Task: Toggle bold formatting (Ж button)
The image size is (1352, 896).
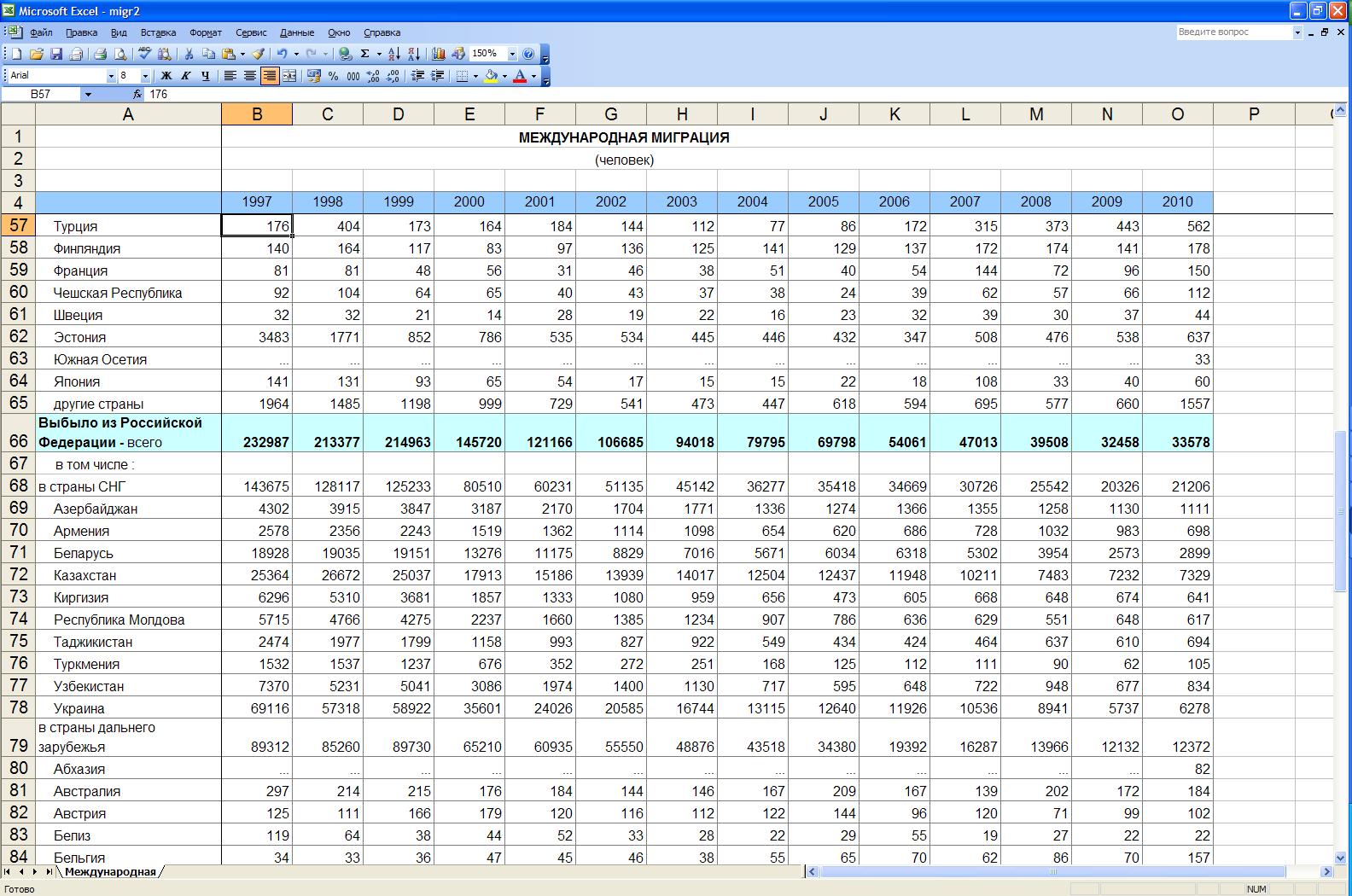Action: tap(166, 76)
